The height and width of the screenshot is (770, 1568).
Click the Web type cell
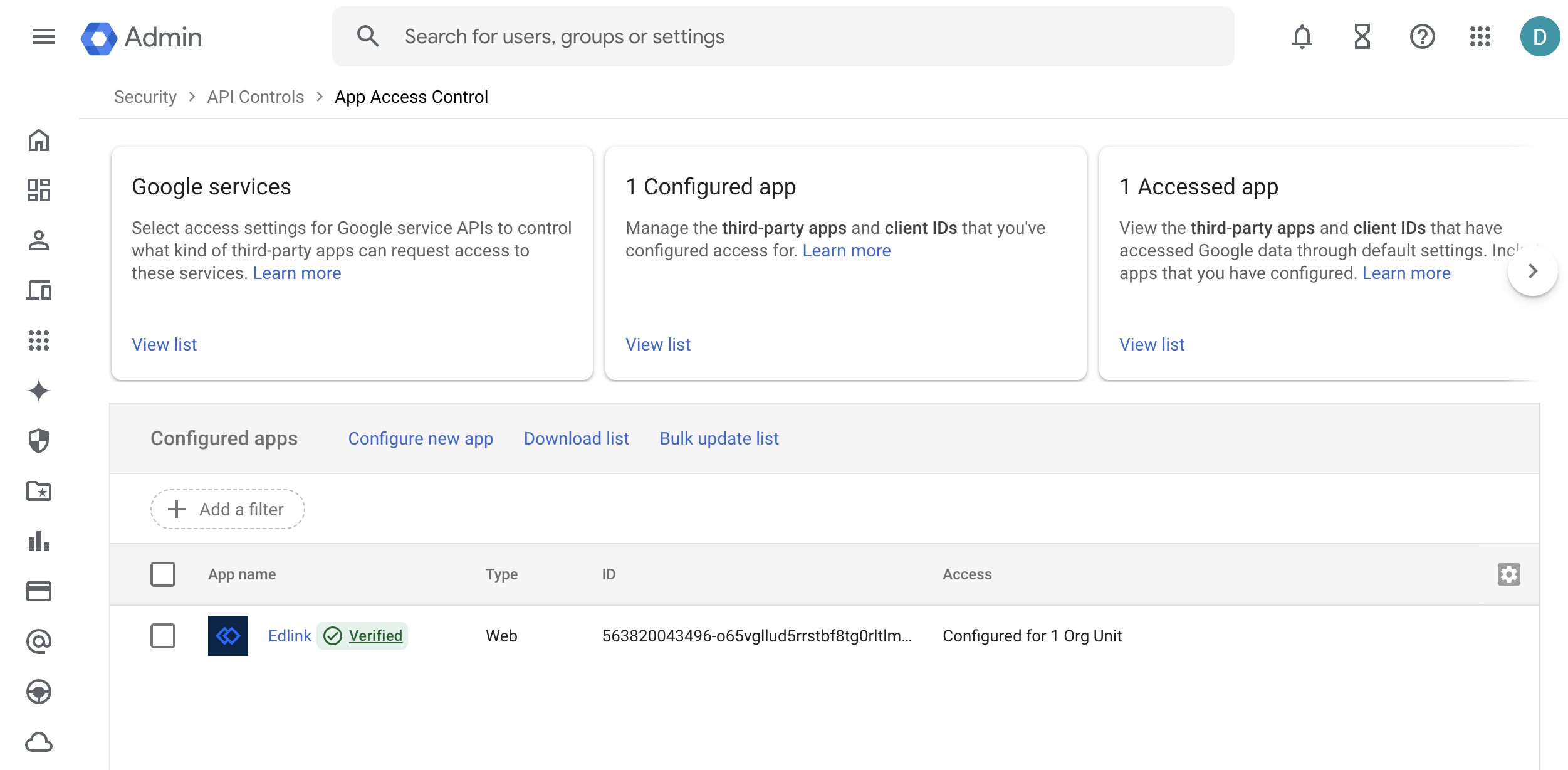tap(501, 636)
